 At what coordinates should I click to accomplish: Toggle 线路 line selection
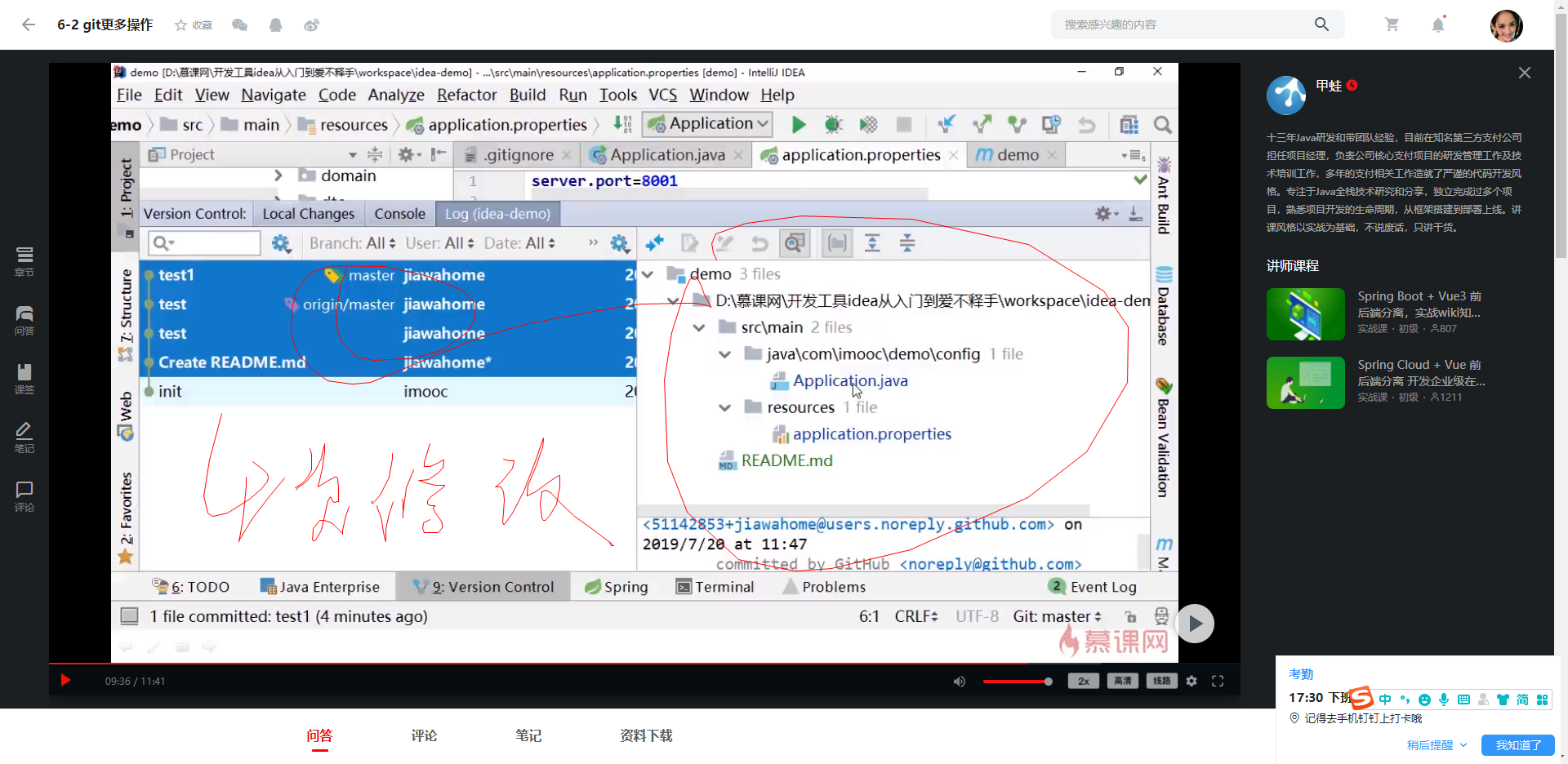click(1162, 681)
